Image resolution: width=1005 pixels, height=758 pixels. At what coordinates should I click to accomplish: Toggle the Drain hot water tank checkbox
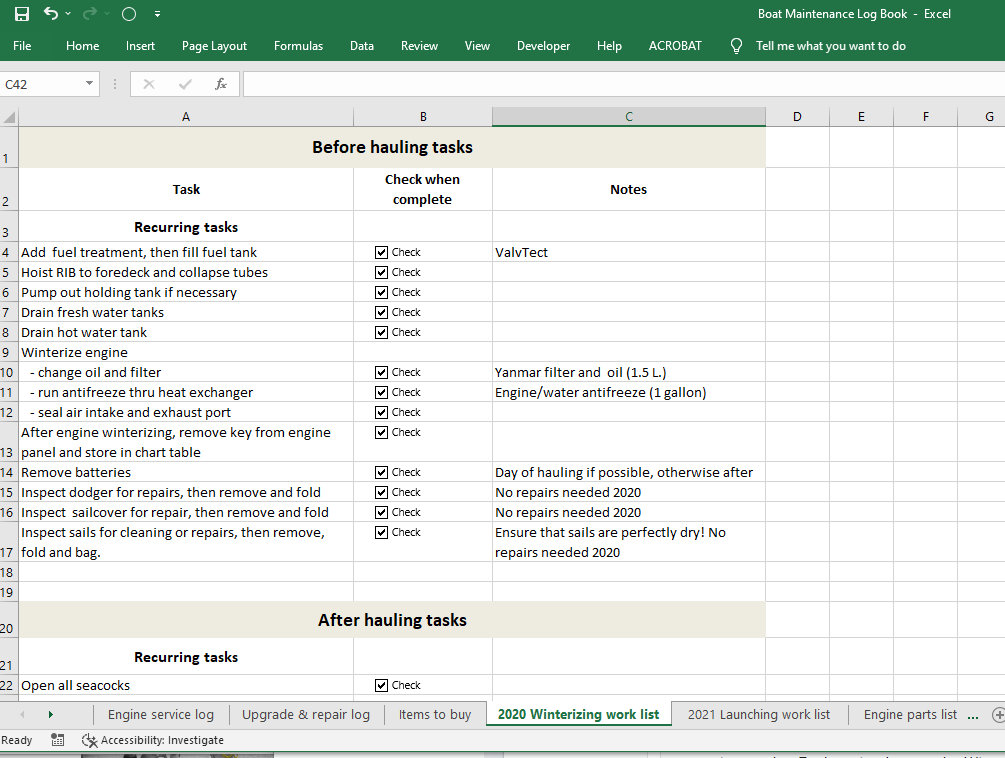coord(381,332)
